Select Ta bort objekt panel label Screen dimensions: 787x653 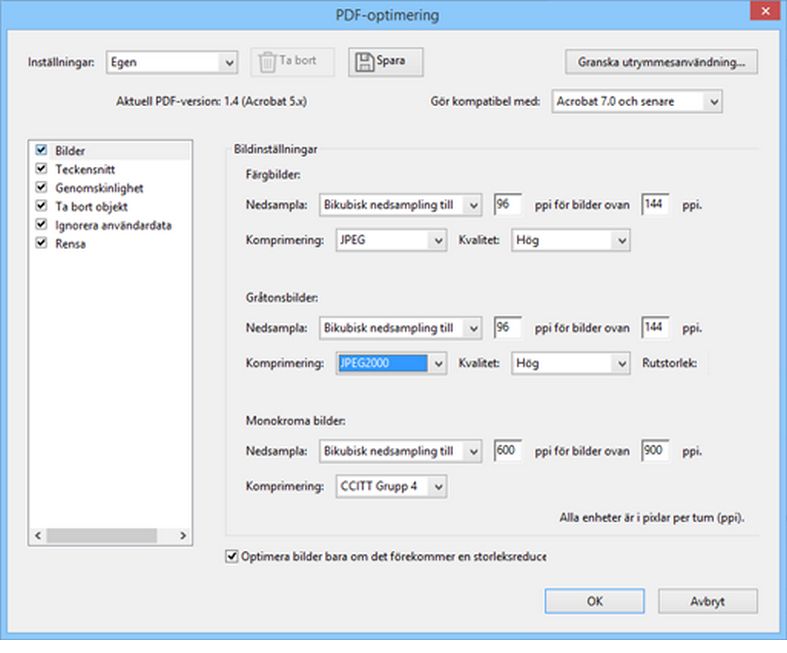(x=91, y=206)
